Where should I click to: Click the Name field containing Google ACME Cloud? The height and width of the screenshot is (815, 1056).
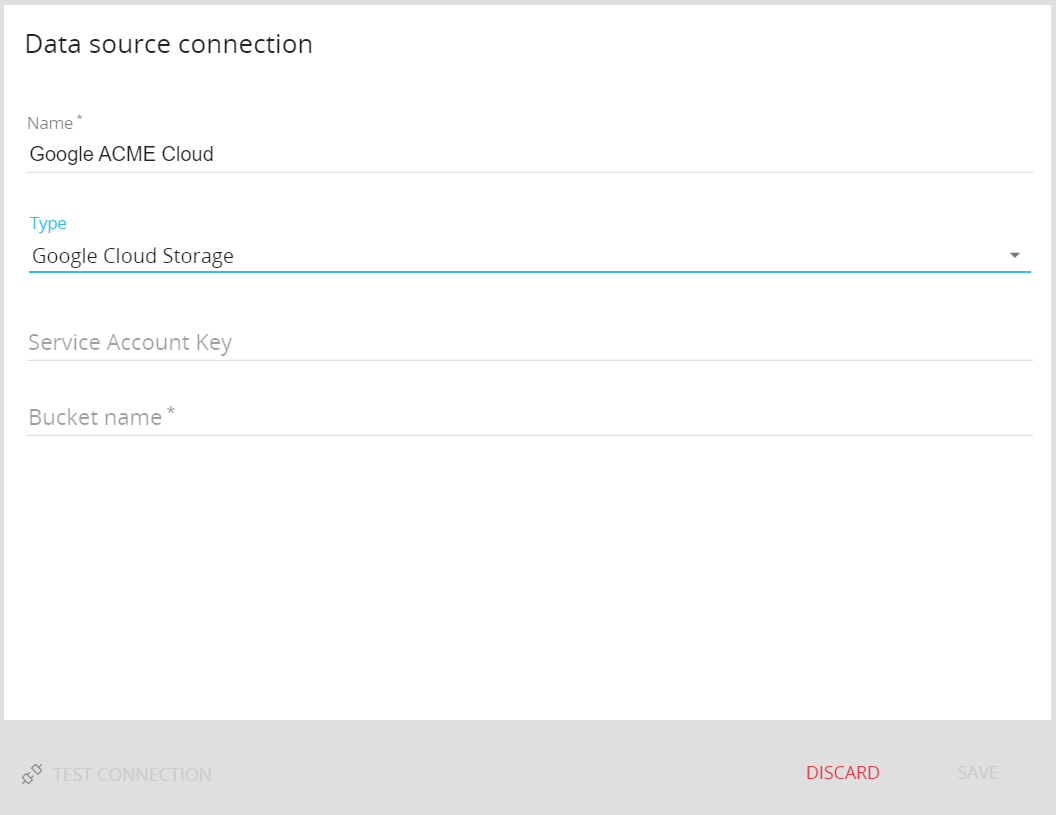[x=529, y=154]
